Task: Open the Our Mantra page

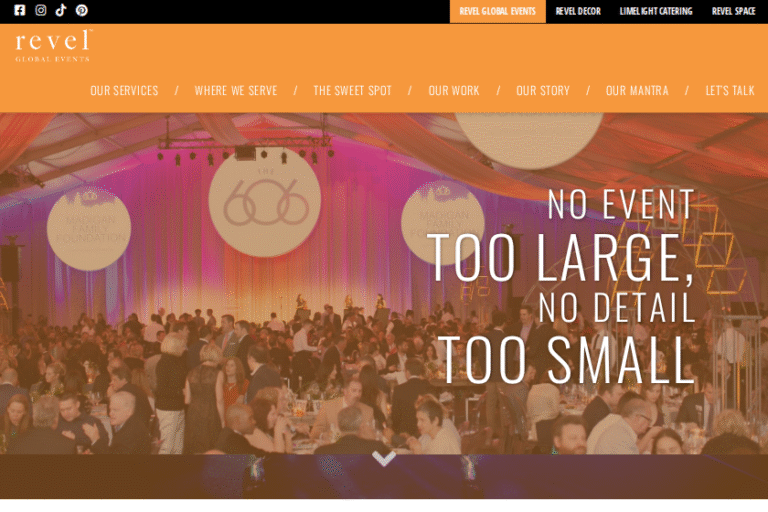Action: (637, 91)
